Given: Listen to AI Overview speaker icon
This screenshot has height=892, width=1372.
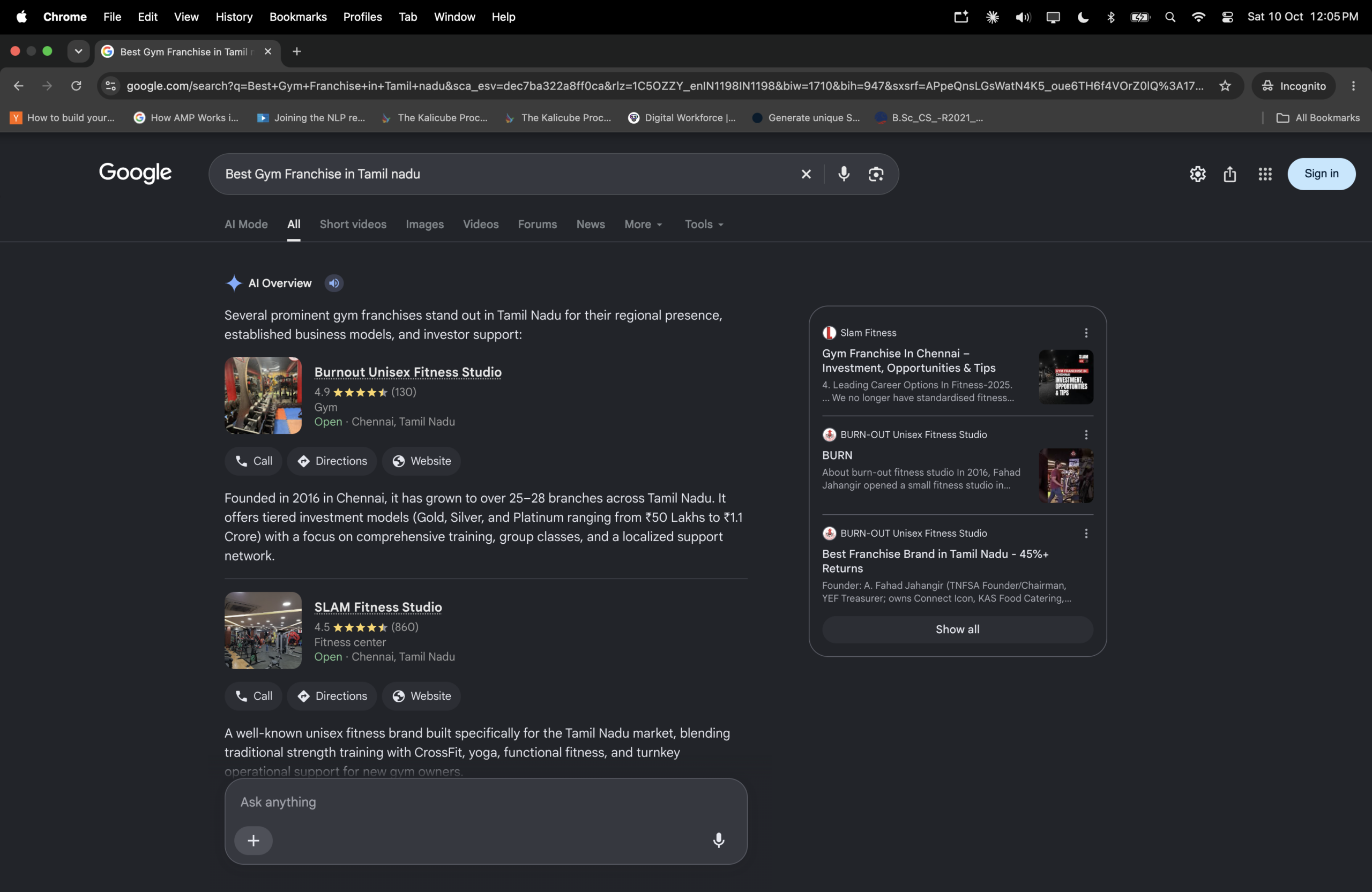Looking at the screenshot, I should pyautogui.click(x=334, y=283).
